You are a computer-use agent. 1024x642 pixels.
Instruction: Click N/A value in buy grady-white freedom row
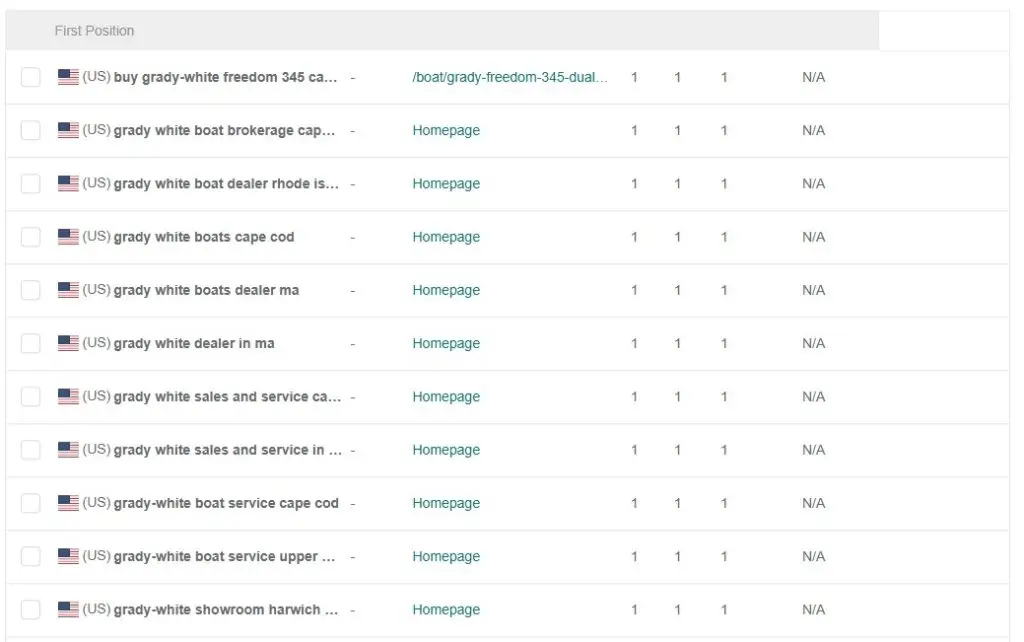click(813, 77)
